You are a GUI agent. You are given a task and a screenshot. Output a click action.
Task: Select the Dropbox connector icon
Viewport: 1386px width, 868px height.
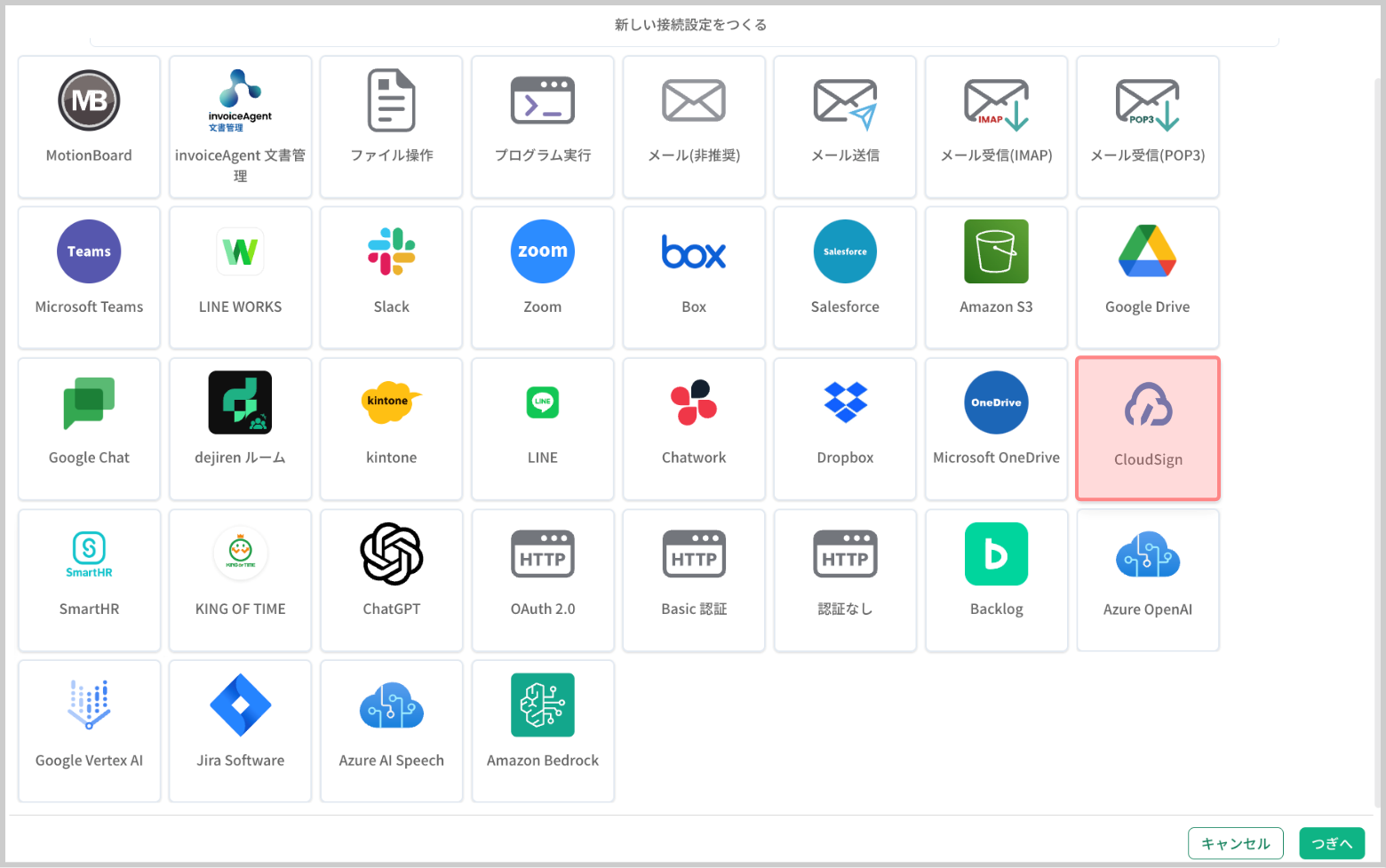(x=845, y=402)
